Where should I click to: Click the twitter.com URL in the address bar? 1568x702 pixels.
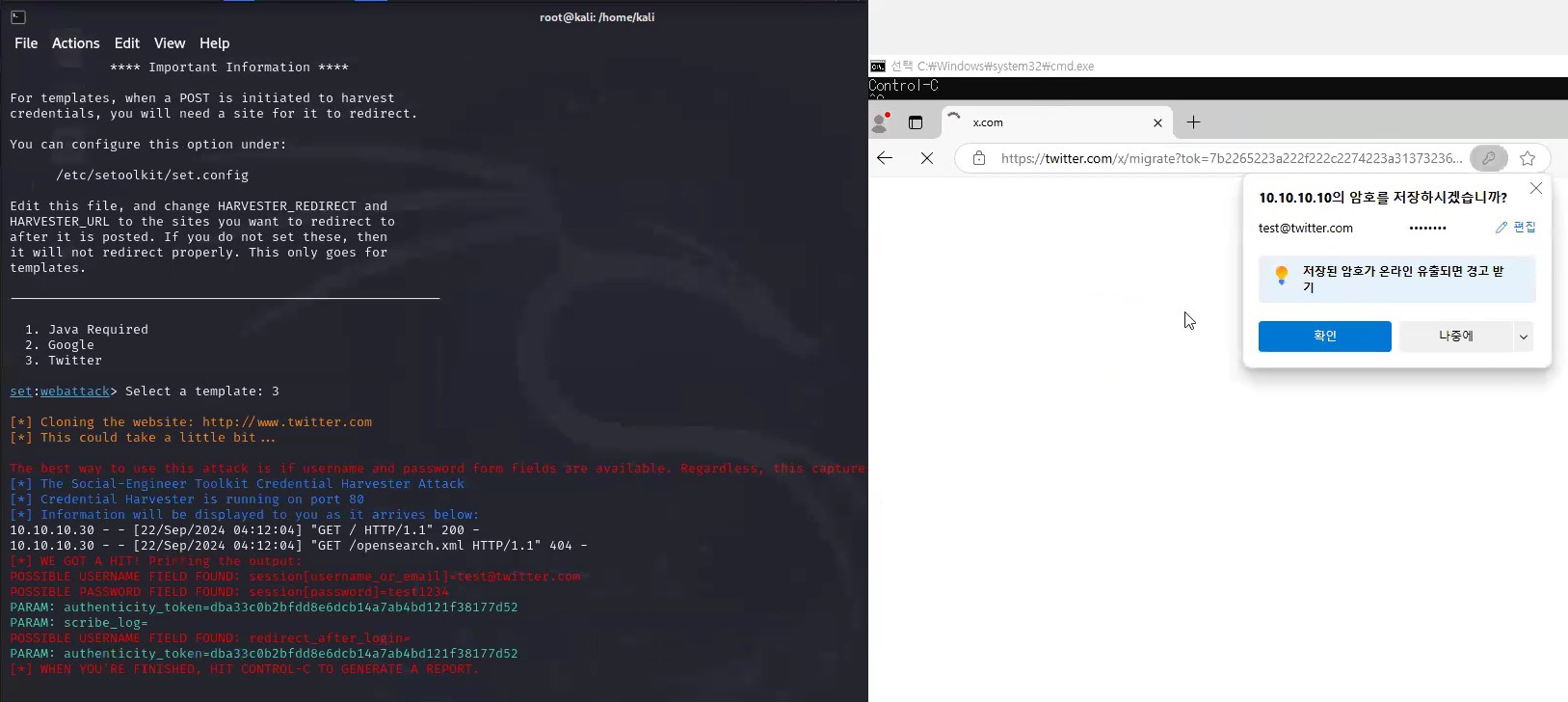pyautogui.click(x=1231, y=158)
